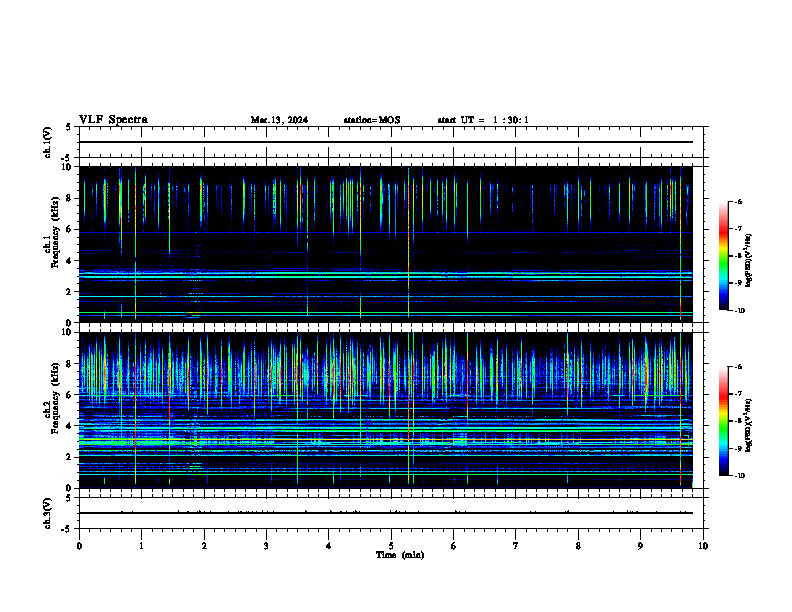This screenshot has height=612, width=792.
Task: Click the ch.2 PSD color bar
Action: [x=723, y=421]
